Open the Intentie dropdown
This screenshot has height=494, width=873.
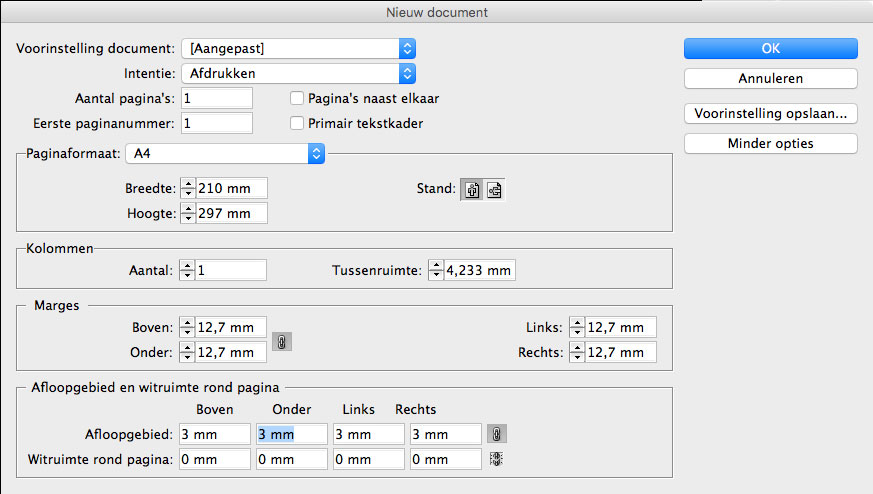click(x=298, y=74)
